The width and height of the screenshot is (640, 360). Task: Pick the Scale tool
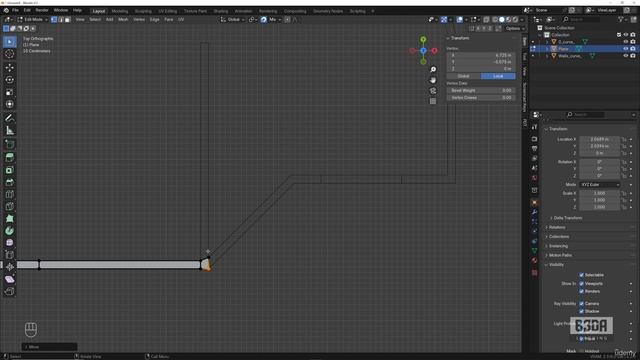(x=9, y=92)
